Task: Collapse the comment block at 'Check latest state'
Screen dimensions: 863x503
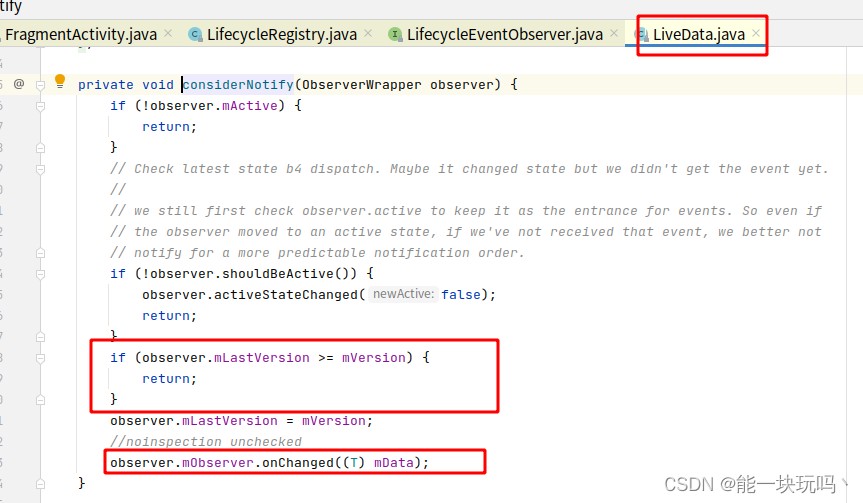Action: [40, 169]
